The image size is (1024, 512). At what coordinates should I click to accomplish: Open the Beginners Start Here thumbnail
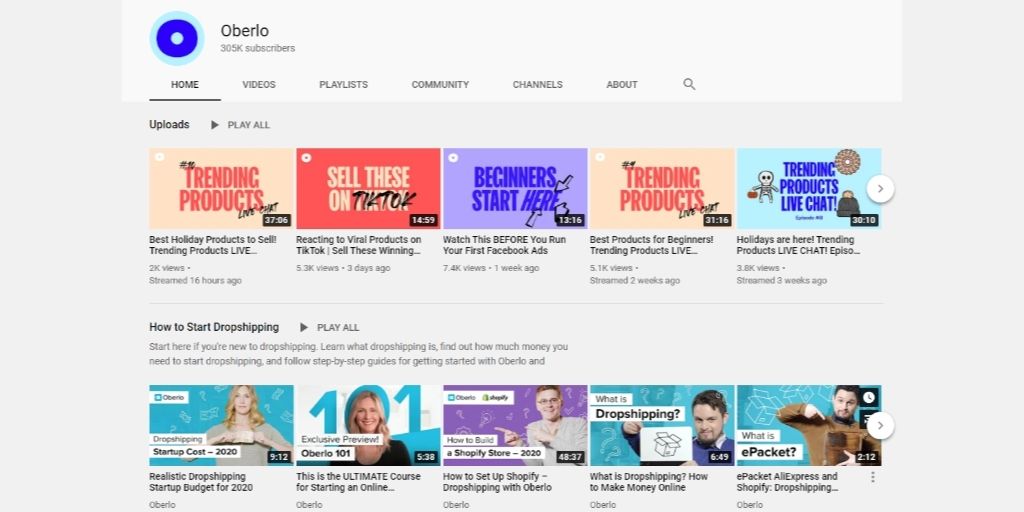[515, 188]
